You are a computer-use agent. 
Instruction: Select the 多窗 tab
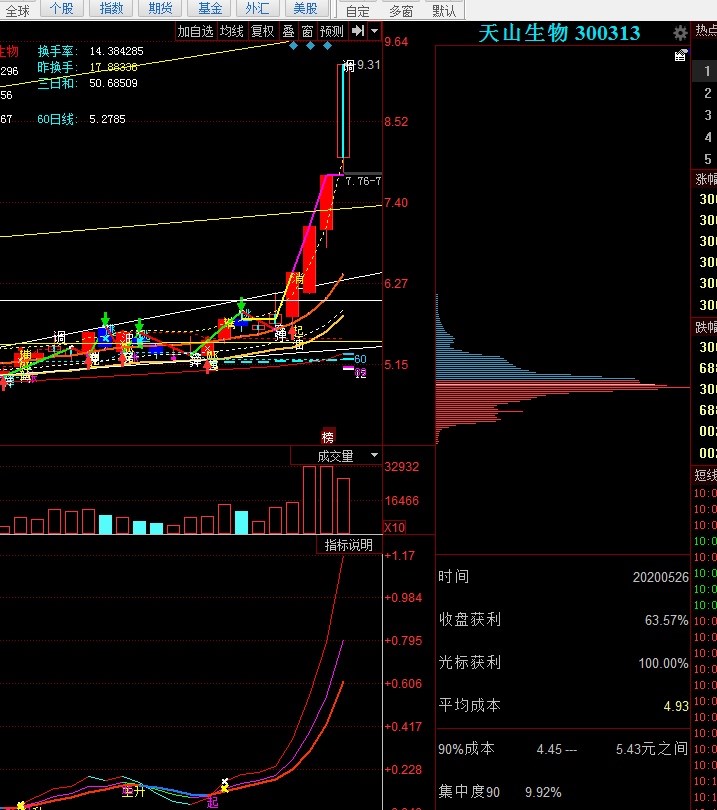coord(401,11)
